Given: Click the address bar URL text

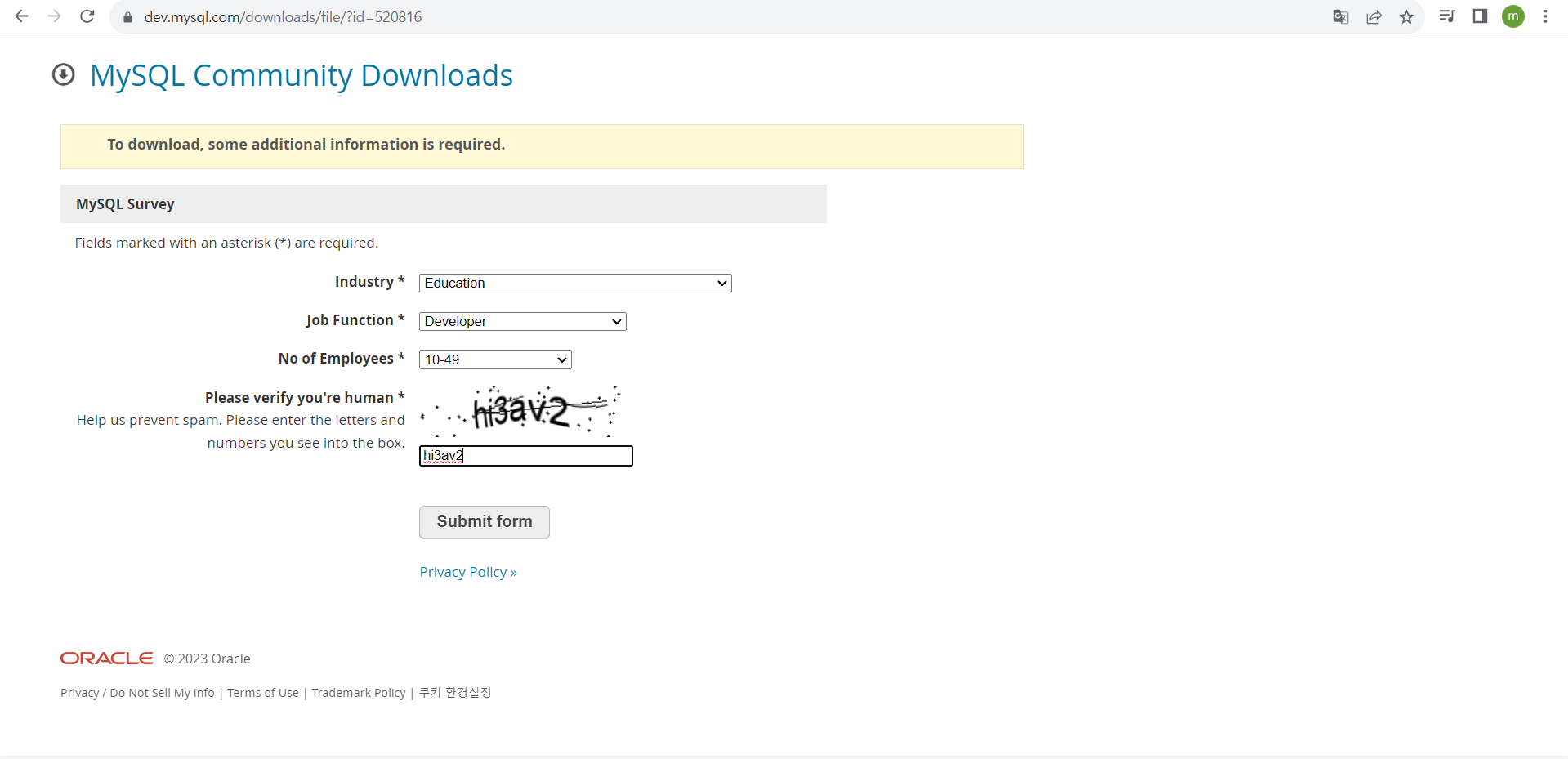Looking at the screenshot, I should coord(283,17).
